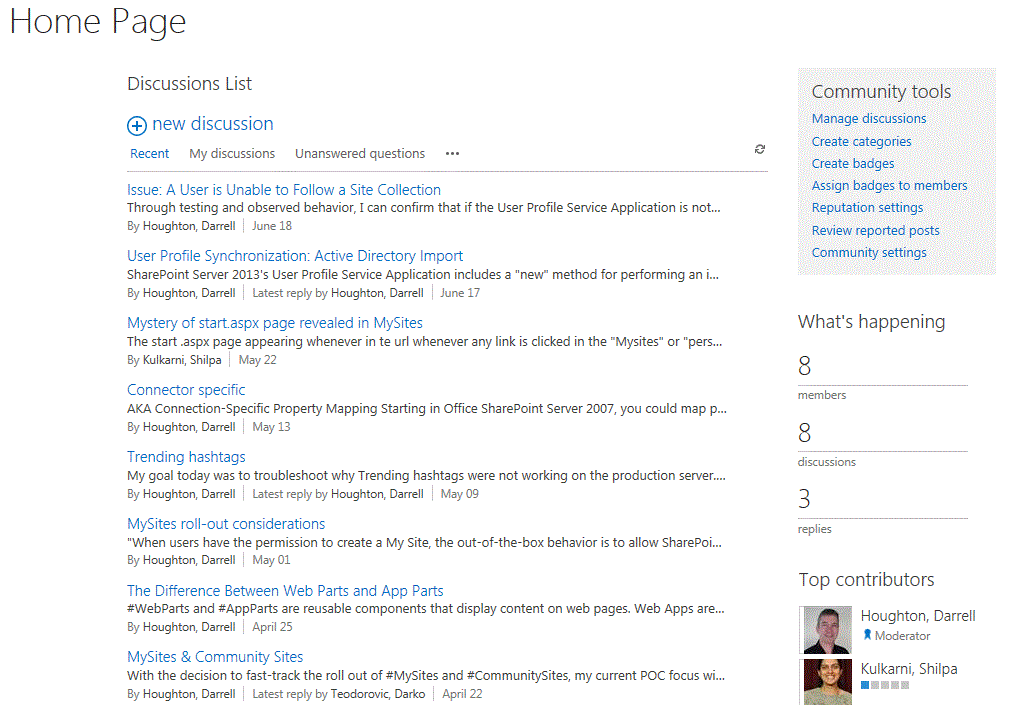The height and width of the screenshot is (705, 1022).
Task: Click the Kulkarni, Shilpa name in Top contributors
Action: click(x=909, y=669)
